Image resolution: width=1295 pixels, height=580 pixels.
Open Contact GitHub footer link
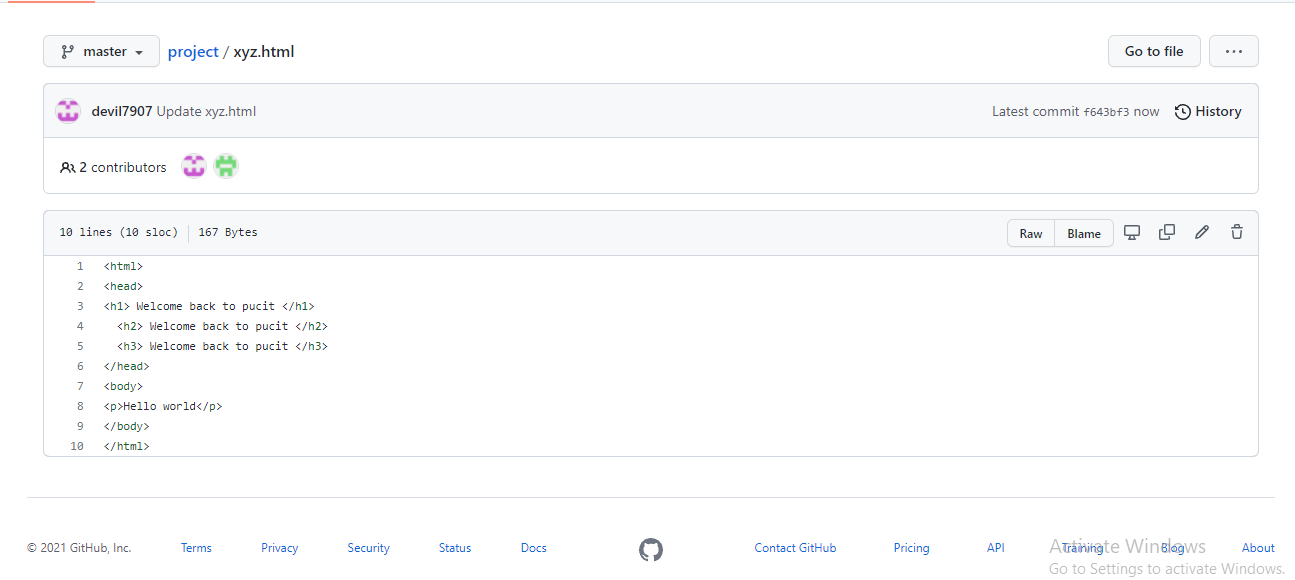click(795, 548)
